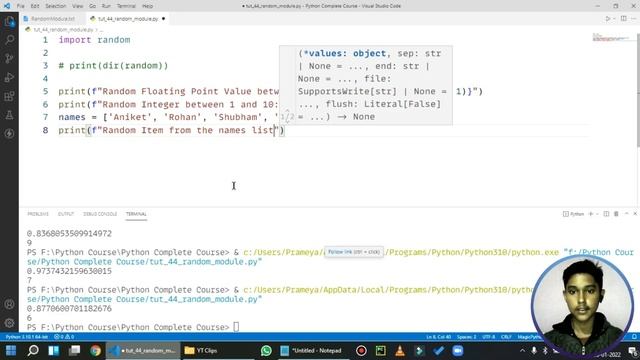This screenshot has width=640, height=360.
Task: Open the Windows Start menu
Action: [x=11, y=351]
